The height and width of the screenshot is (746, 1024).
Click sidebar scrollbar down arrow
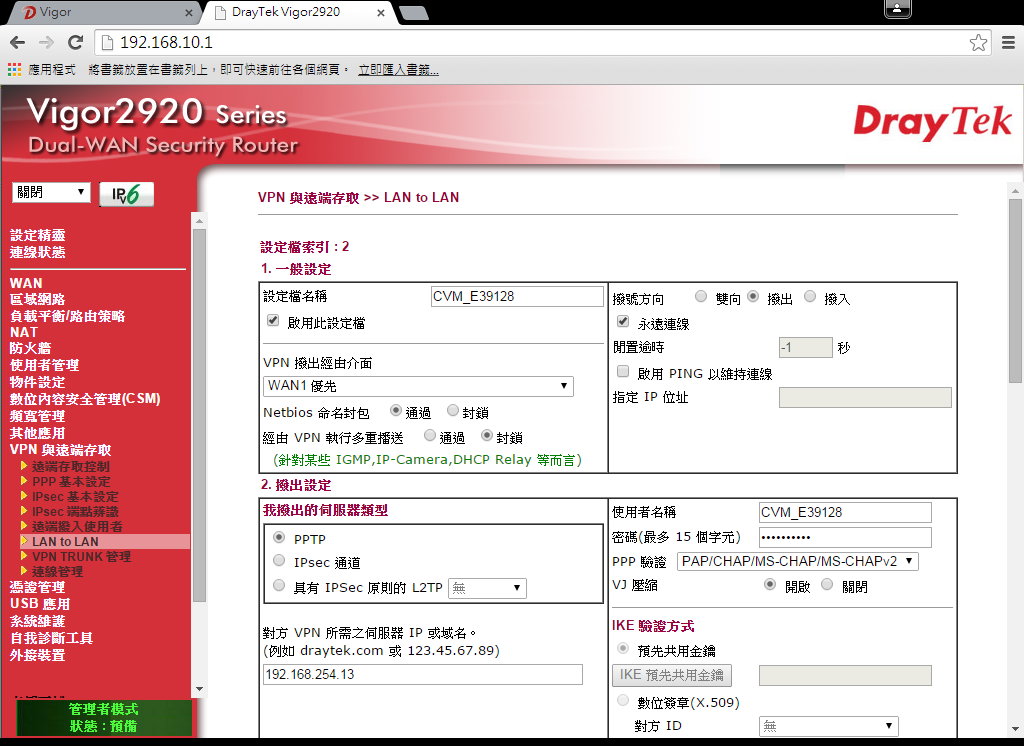click(199, 689)
